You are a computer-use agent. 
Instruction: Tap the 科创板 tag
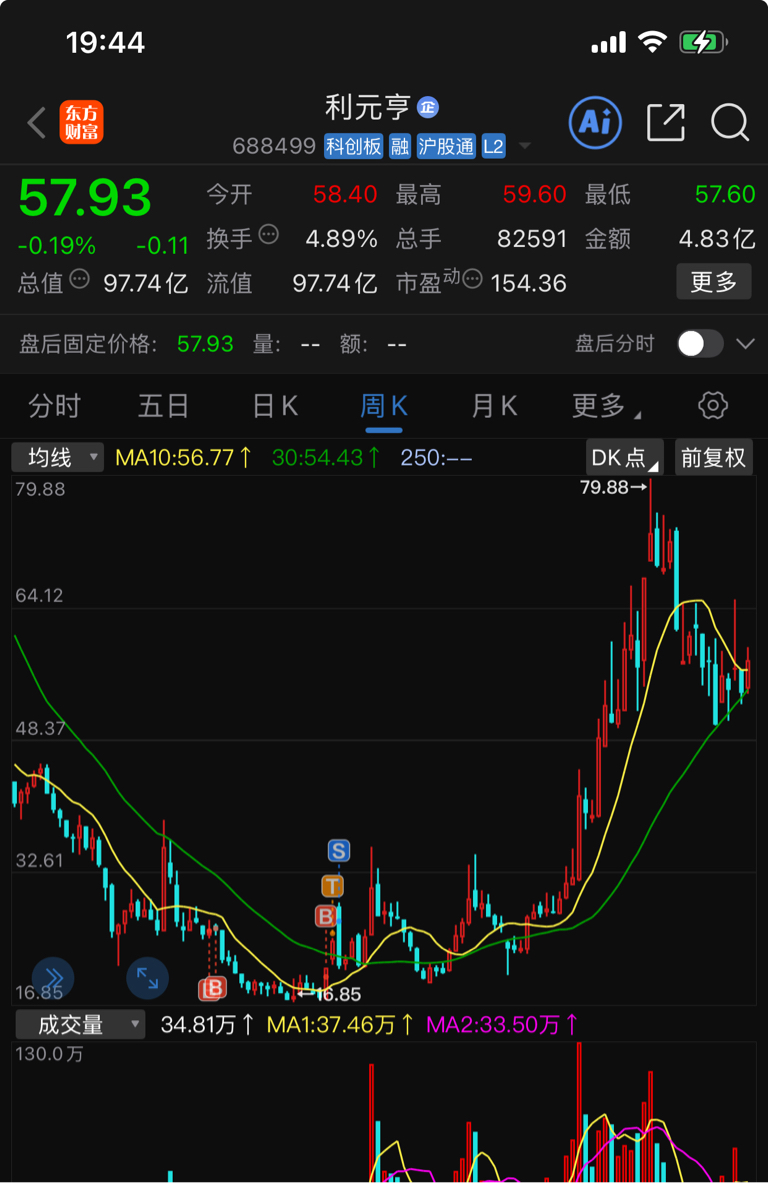[354, 146]
